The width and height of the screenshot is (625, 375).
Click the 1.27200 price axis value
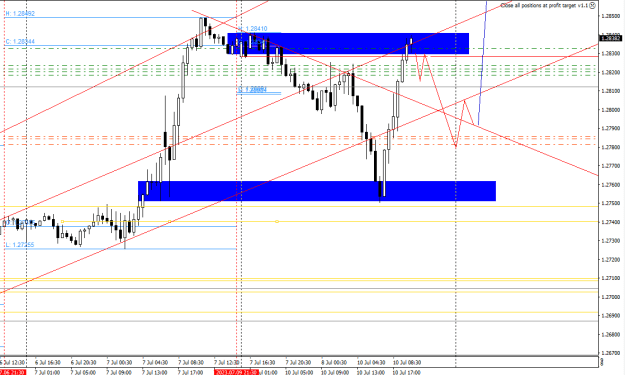point(611,259)
